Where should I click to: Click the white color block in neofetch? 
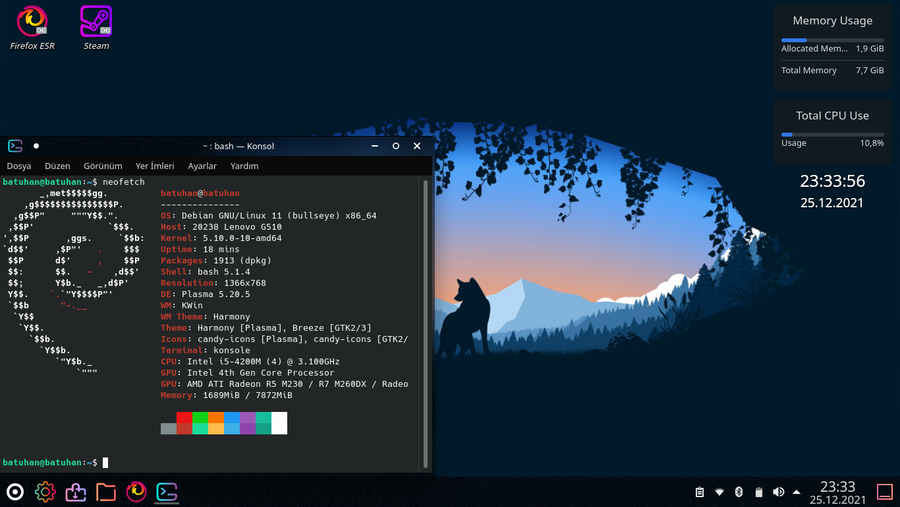click(x=279, y=423)
